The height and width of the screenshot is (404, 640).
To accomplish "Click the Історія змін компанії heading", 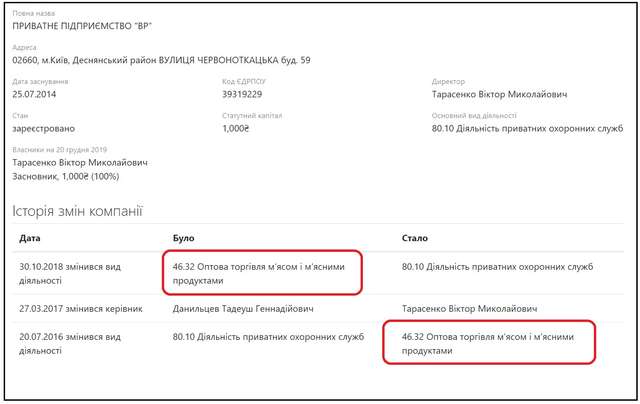I will tap(77, 212).
